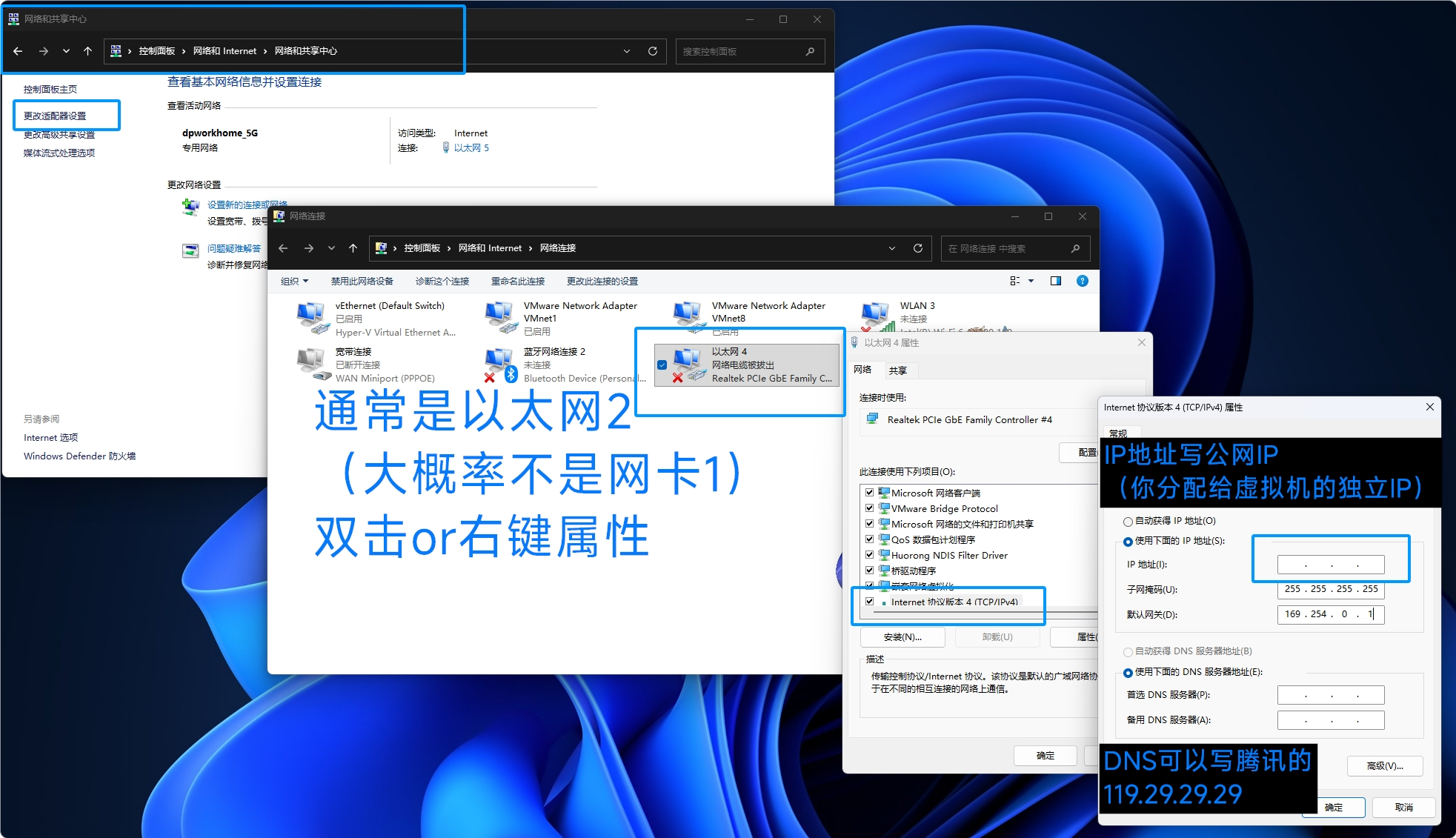The image size is (1456, 838).
Task: Go up one level in 网络连接 window
Action: [353, 248]
